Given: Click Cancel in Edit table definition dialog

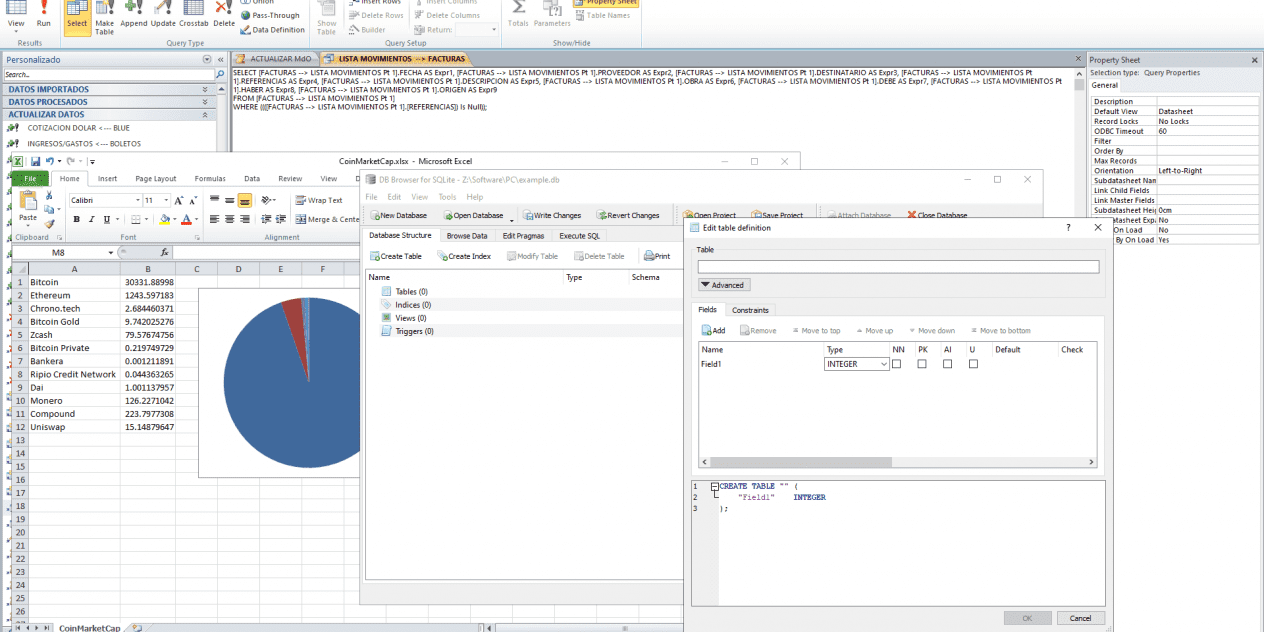Looking at the screenshot, I should click(1080, 618).
